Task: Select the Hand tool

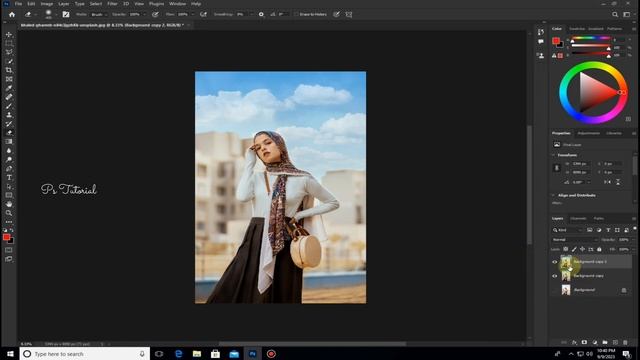Action: 9,204
